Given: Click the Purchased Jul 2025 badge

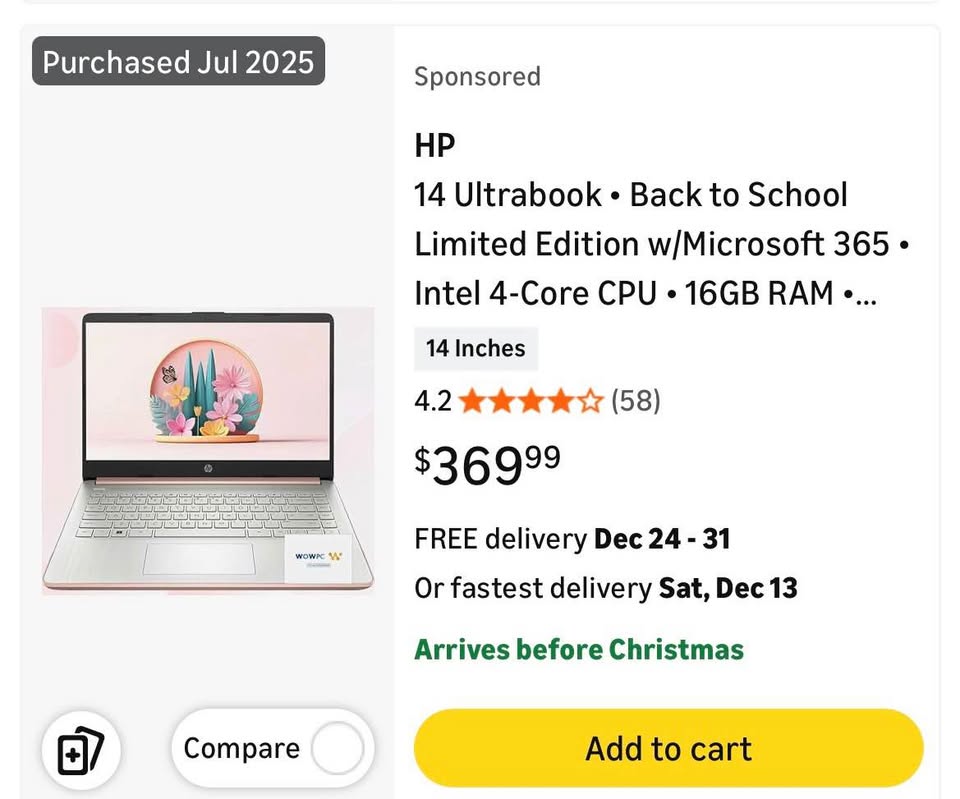Looking at the screenshot, I should (x=178, y=62).
